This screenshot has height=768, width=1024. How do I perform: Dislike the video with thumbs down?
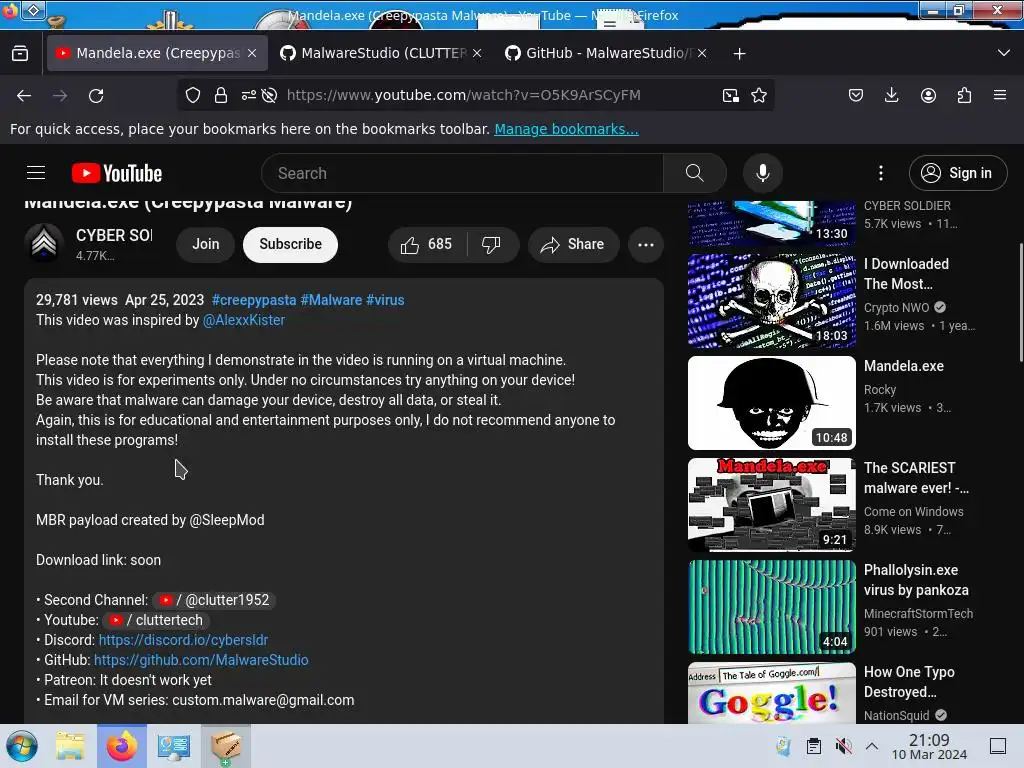pos(491,244)
